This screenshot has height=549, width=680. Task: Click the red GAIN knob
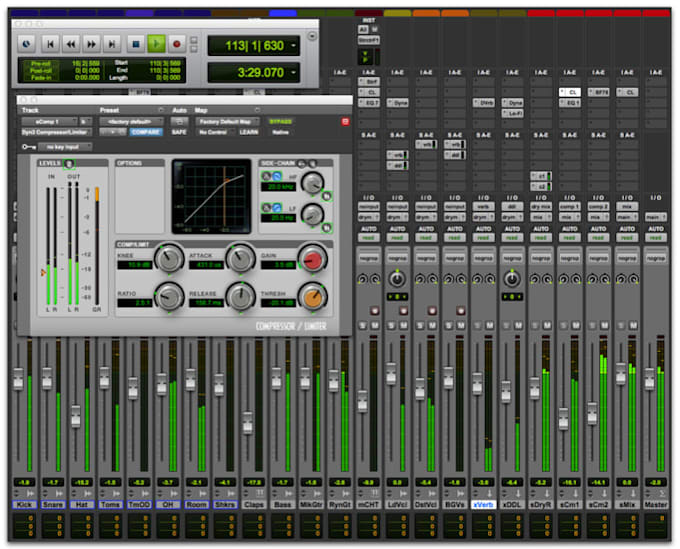(312, 259)
